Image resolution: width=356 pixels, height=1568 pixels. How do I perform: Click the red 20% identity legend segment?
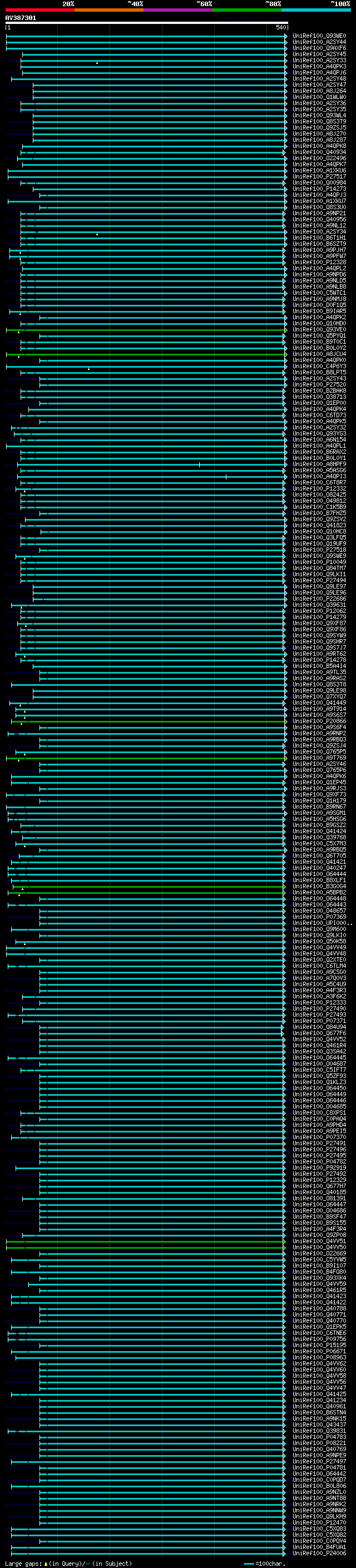pyautogui.click(x=40, y=10)
